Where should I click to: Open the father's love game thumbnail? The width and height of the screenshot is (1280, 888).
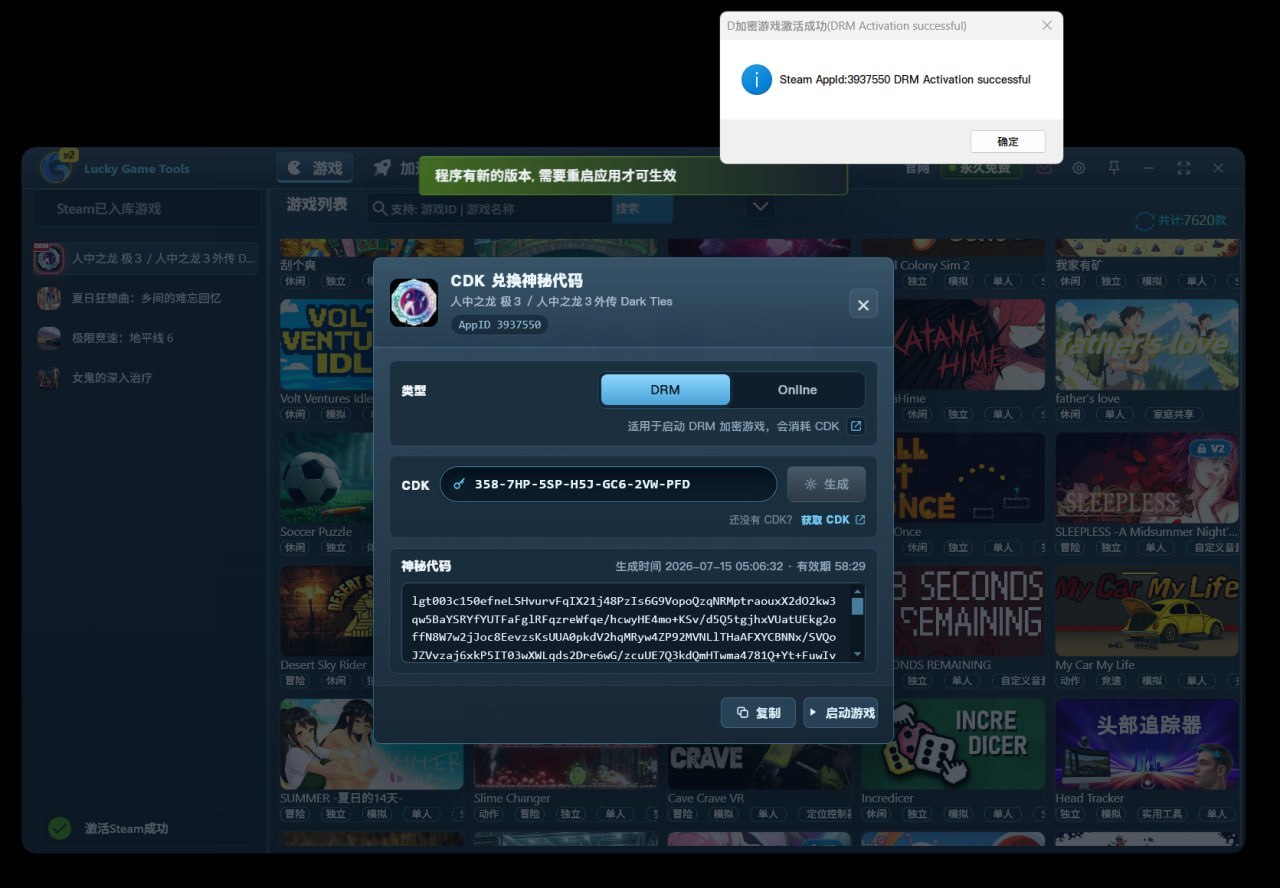tap(1147, 345)
